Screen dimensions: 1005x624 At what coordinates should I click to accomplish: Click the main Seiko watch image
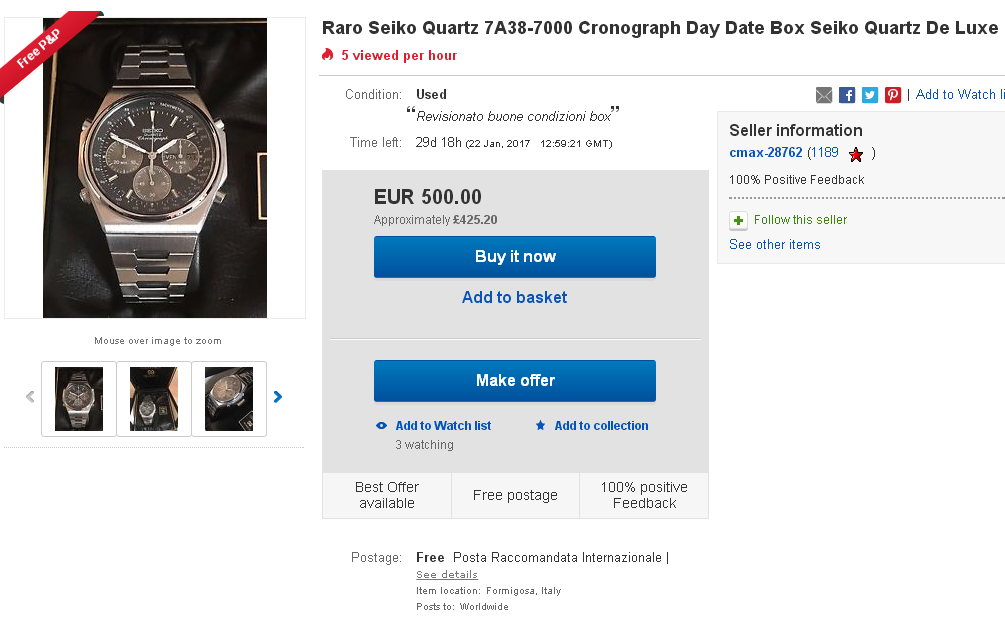(155, 168)
